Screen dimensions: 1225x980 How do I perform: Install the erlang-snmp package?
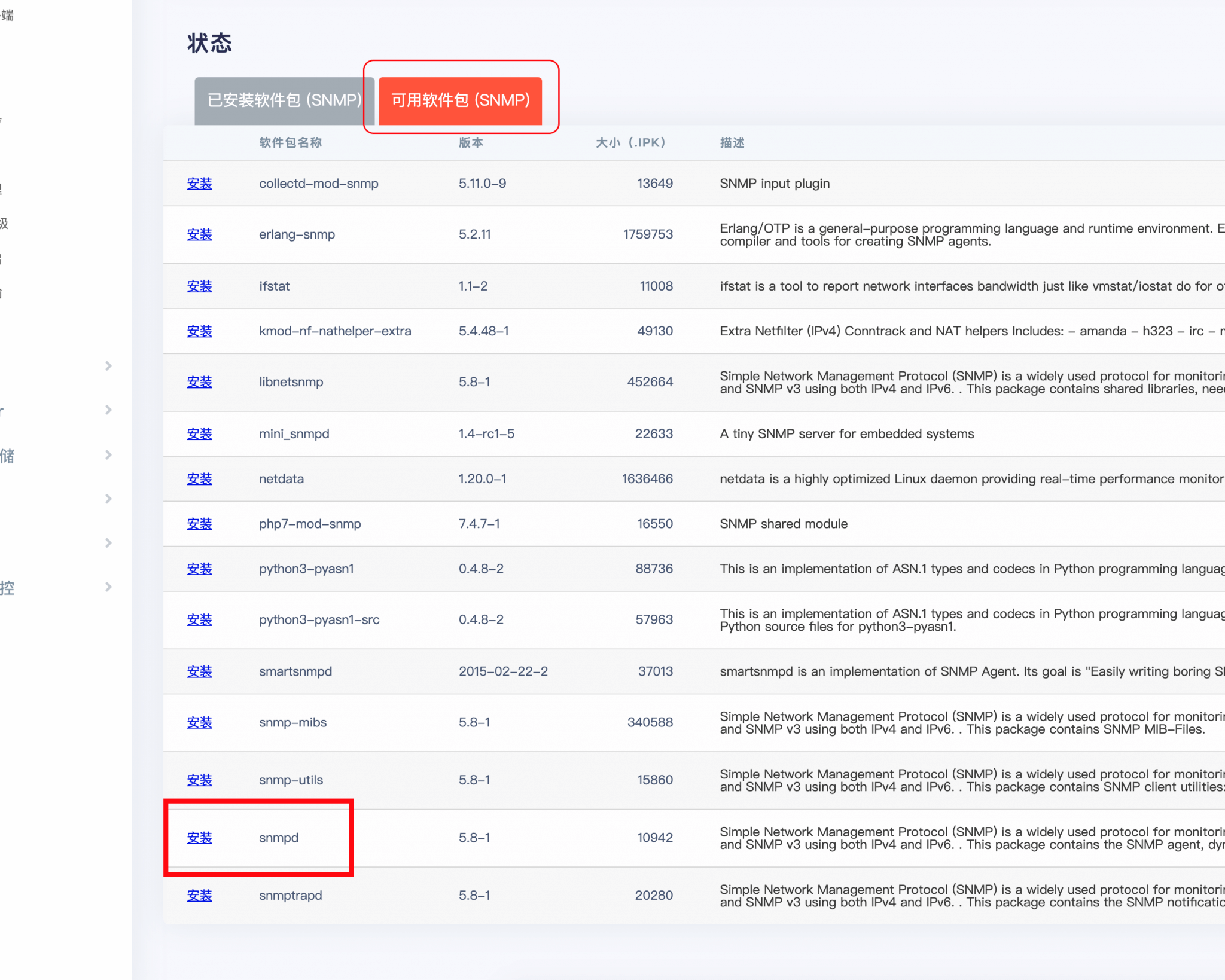[199, 234]
